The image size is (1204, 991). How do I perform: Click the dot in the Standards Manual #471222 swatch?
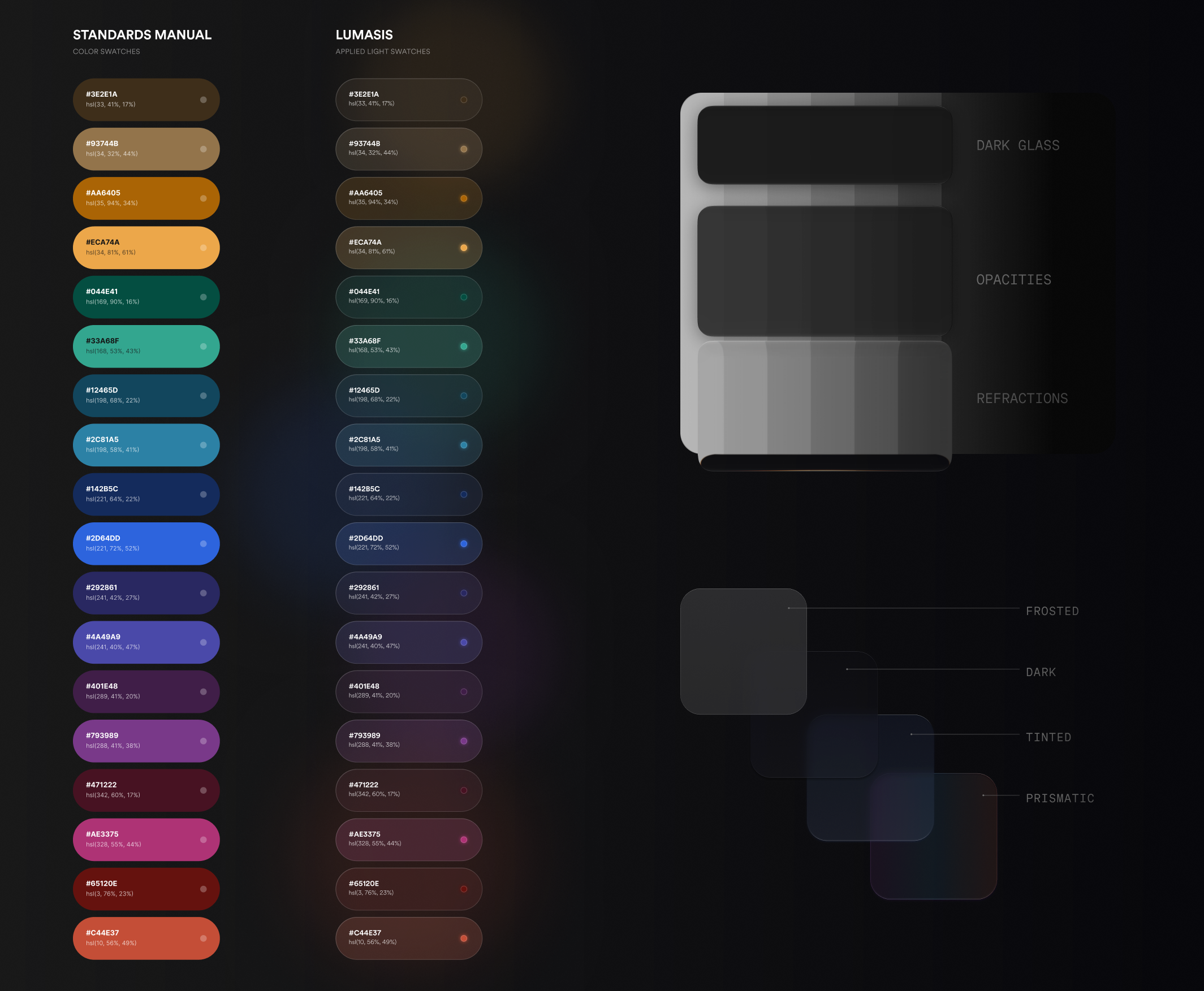(204, 791)
